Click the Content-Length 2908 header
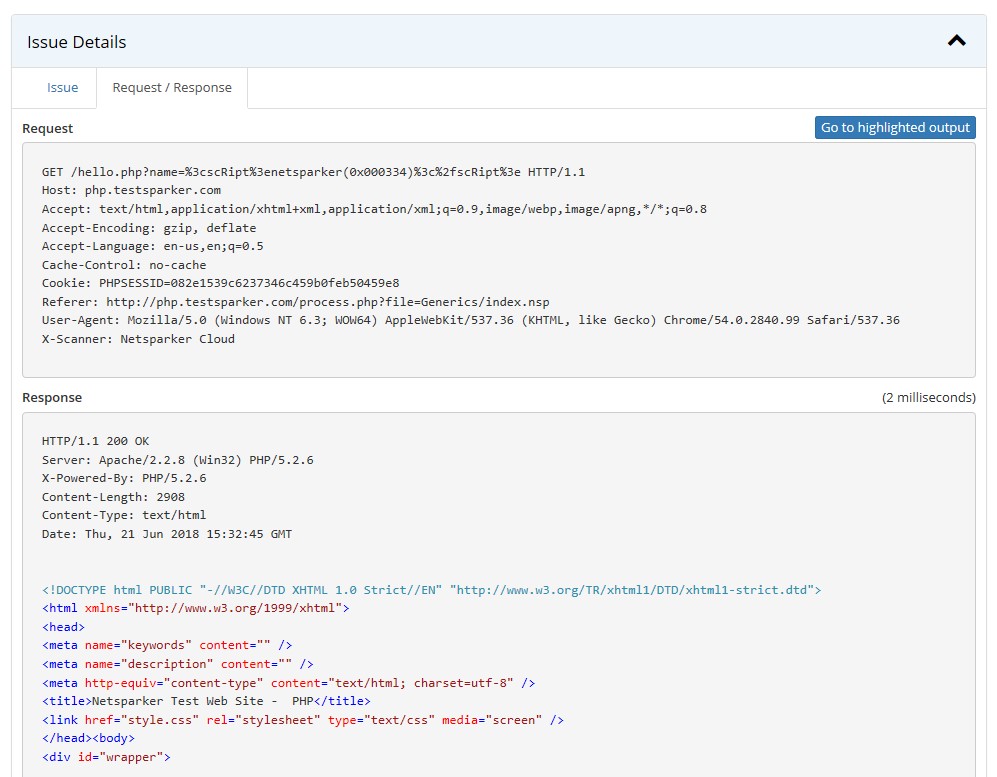Image resolution: width=997 pixels, height=777 pixels. click(113, 497)
